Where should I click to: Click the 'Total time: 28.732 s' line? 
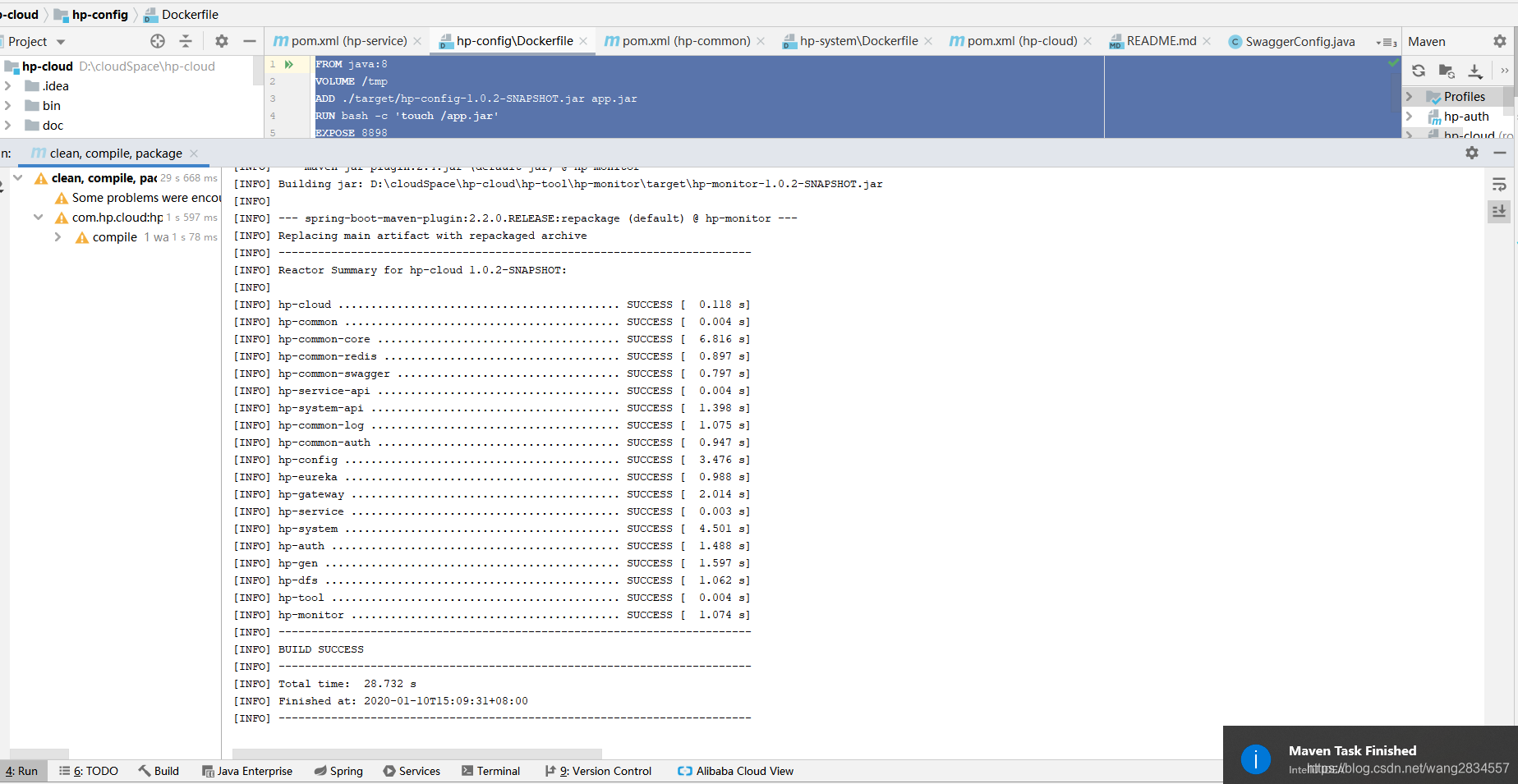tap(347, 684)
